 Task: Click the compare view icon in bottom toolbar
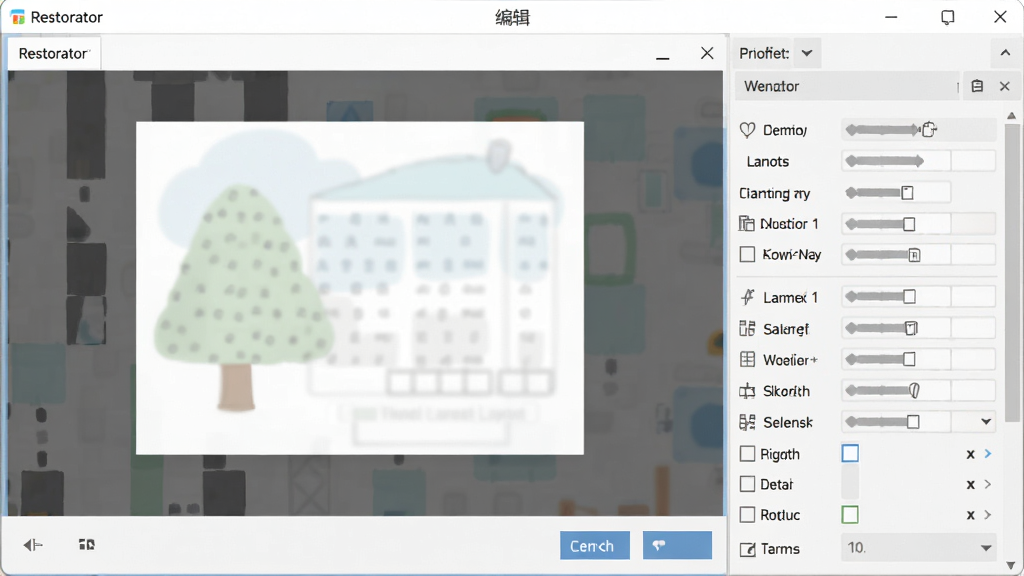87,545
